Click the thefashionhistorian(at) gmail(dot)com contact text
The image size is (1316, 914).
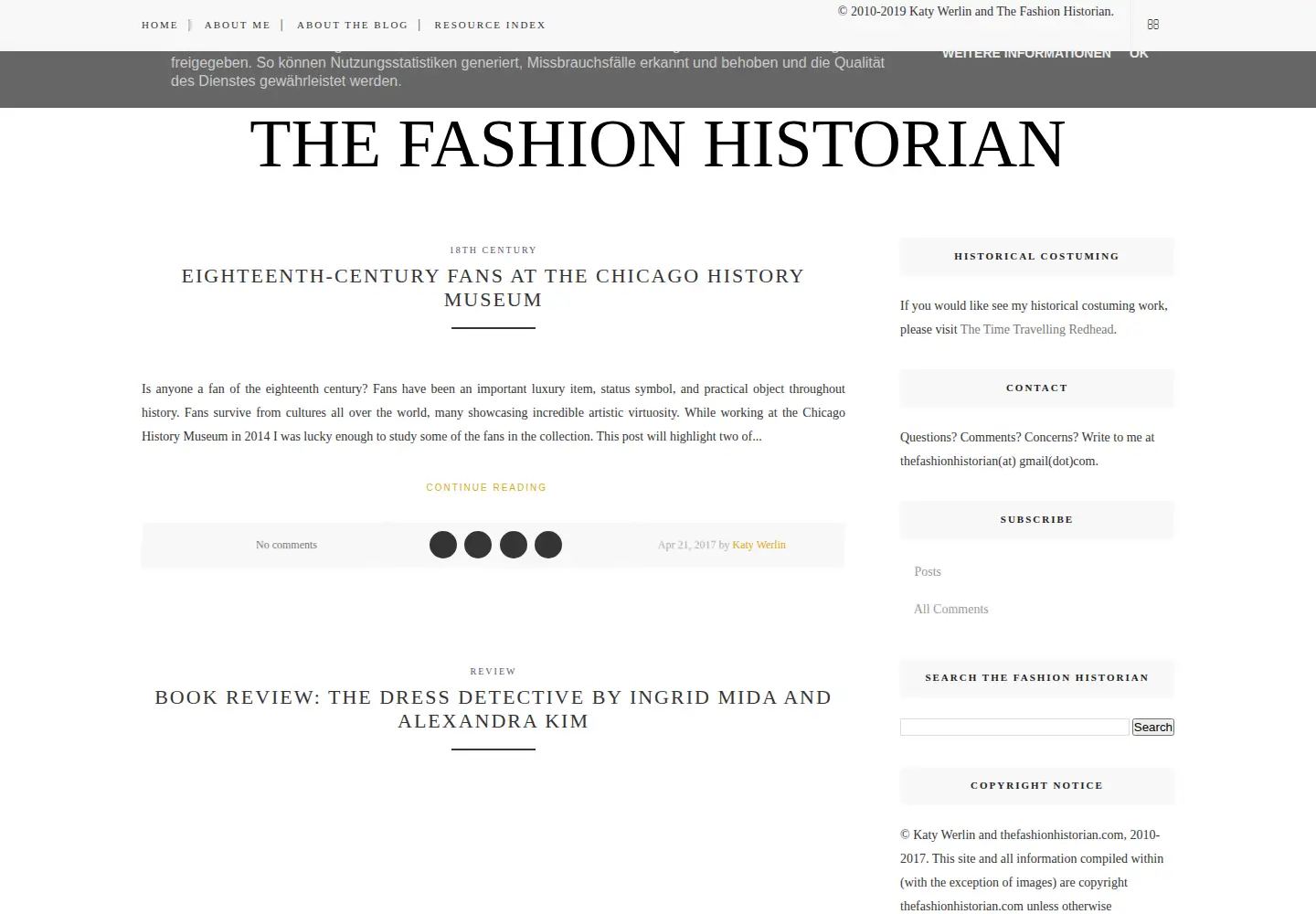click(999, 461)
